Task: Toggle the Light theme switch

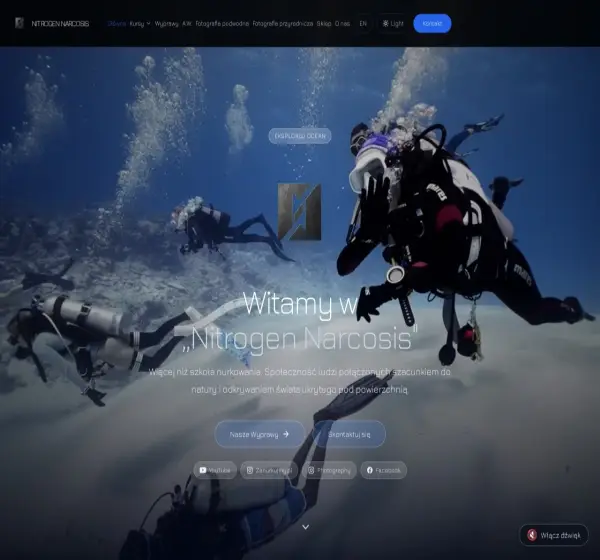Action: (x=393, y=24)
